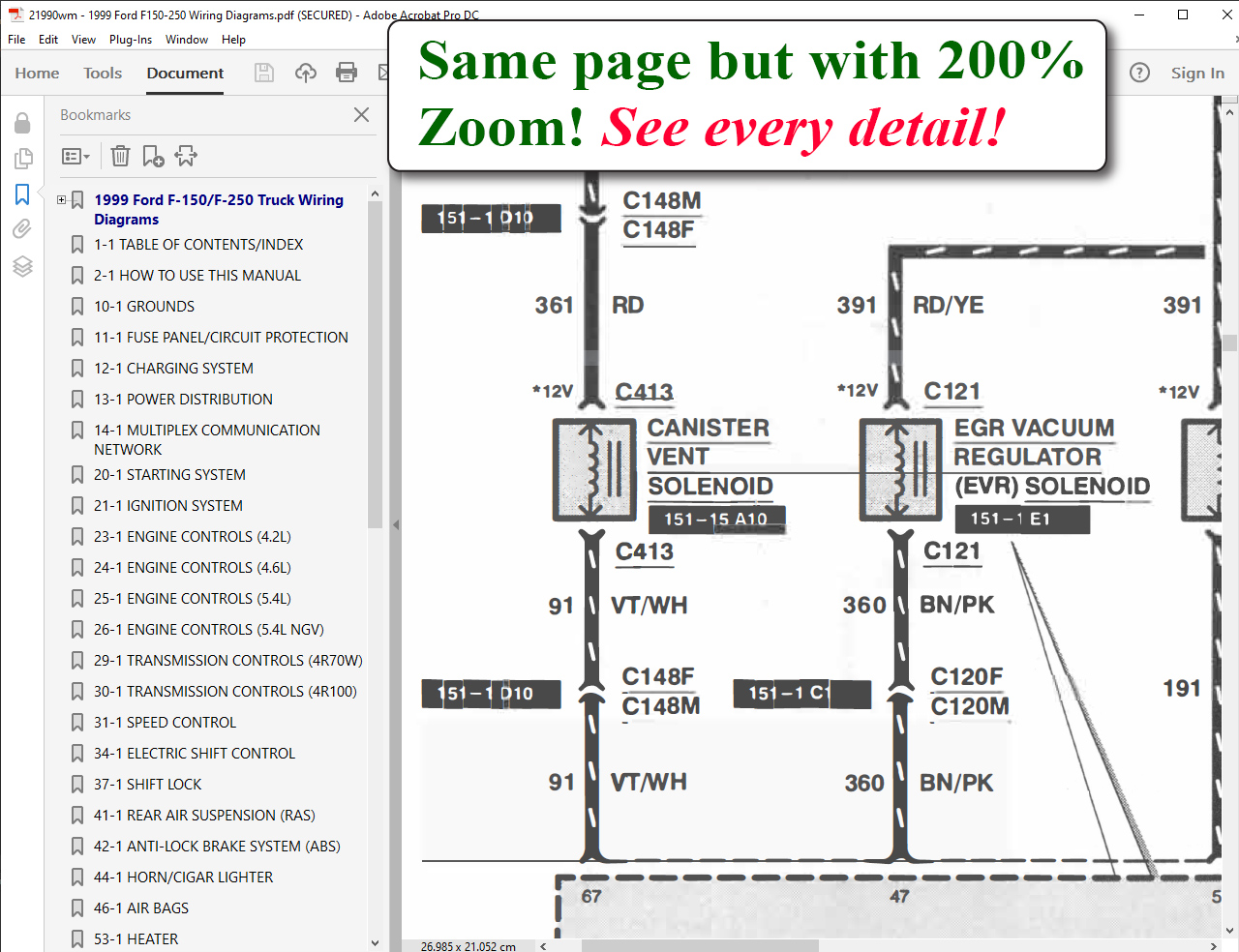Switch to the Home tab

click(37, 73)
